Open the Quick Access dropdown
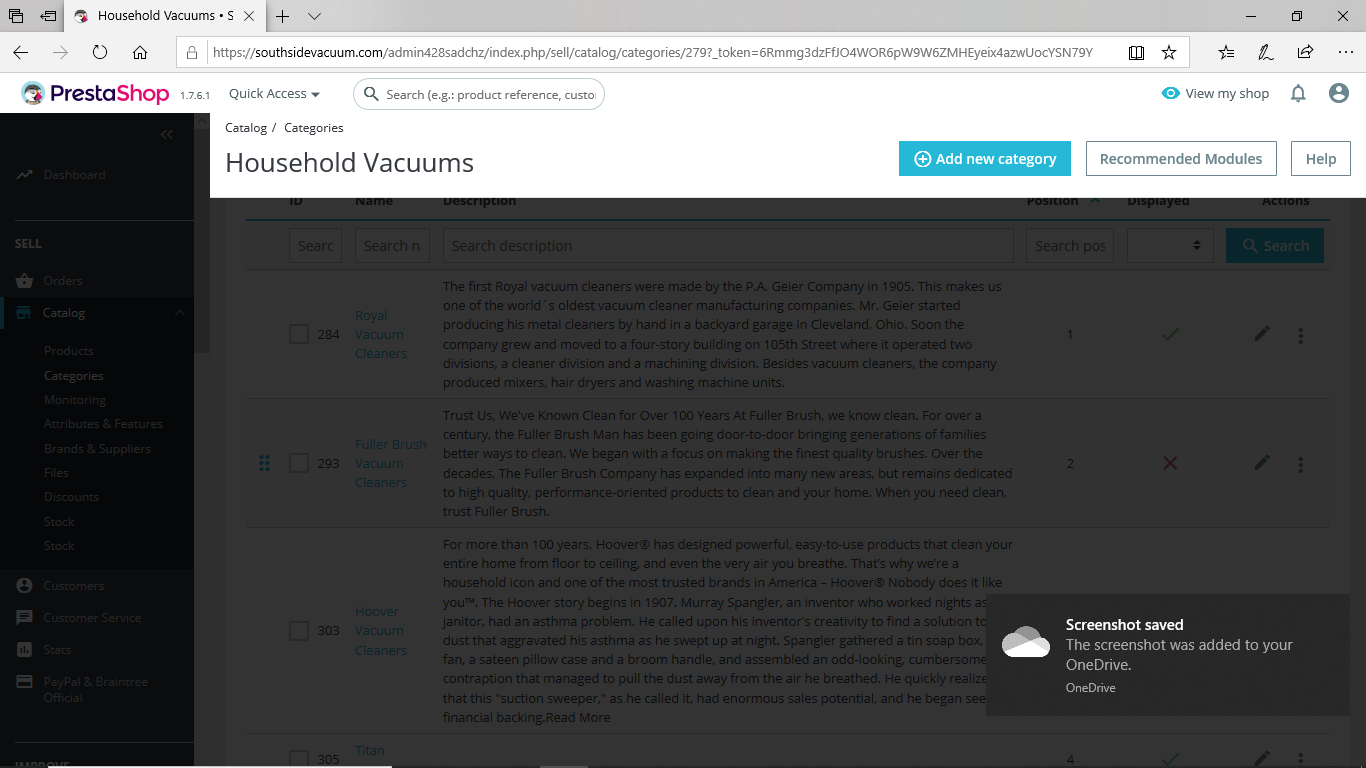Image resolution: width=1366 pixels, height=768 pixels. click(274, 94)
